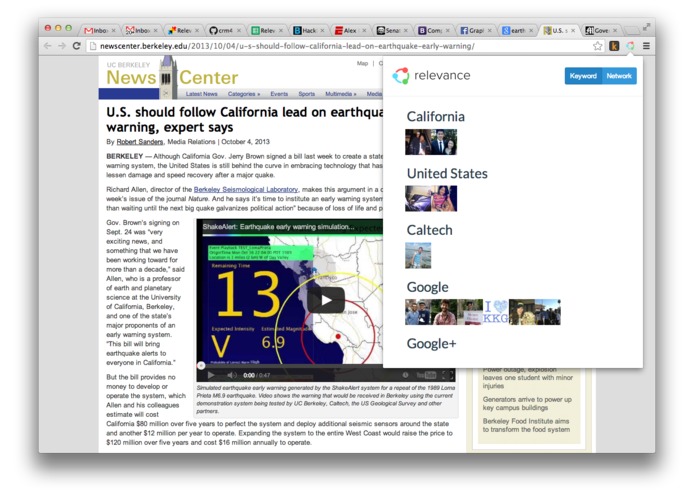Open the 'Power outage, explosion' sidebar link
695x494 pixels.
527,377
